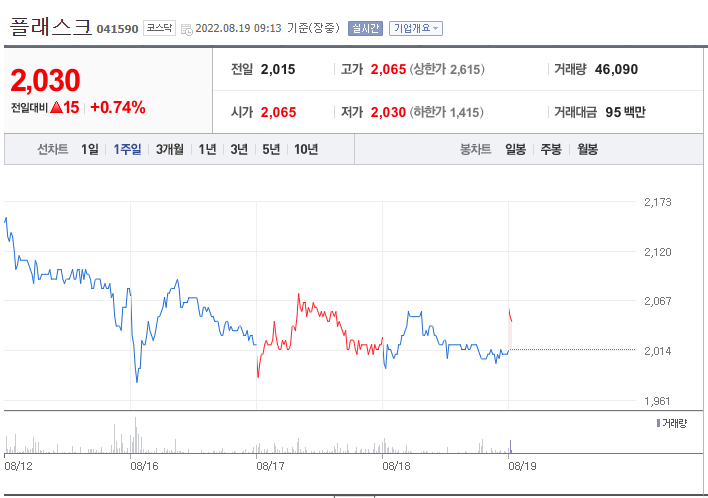Click the 전일 value 2,015
This screenshot has width=708, height=498.
click(x=278, y=69)
